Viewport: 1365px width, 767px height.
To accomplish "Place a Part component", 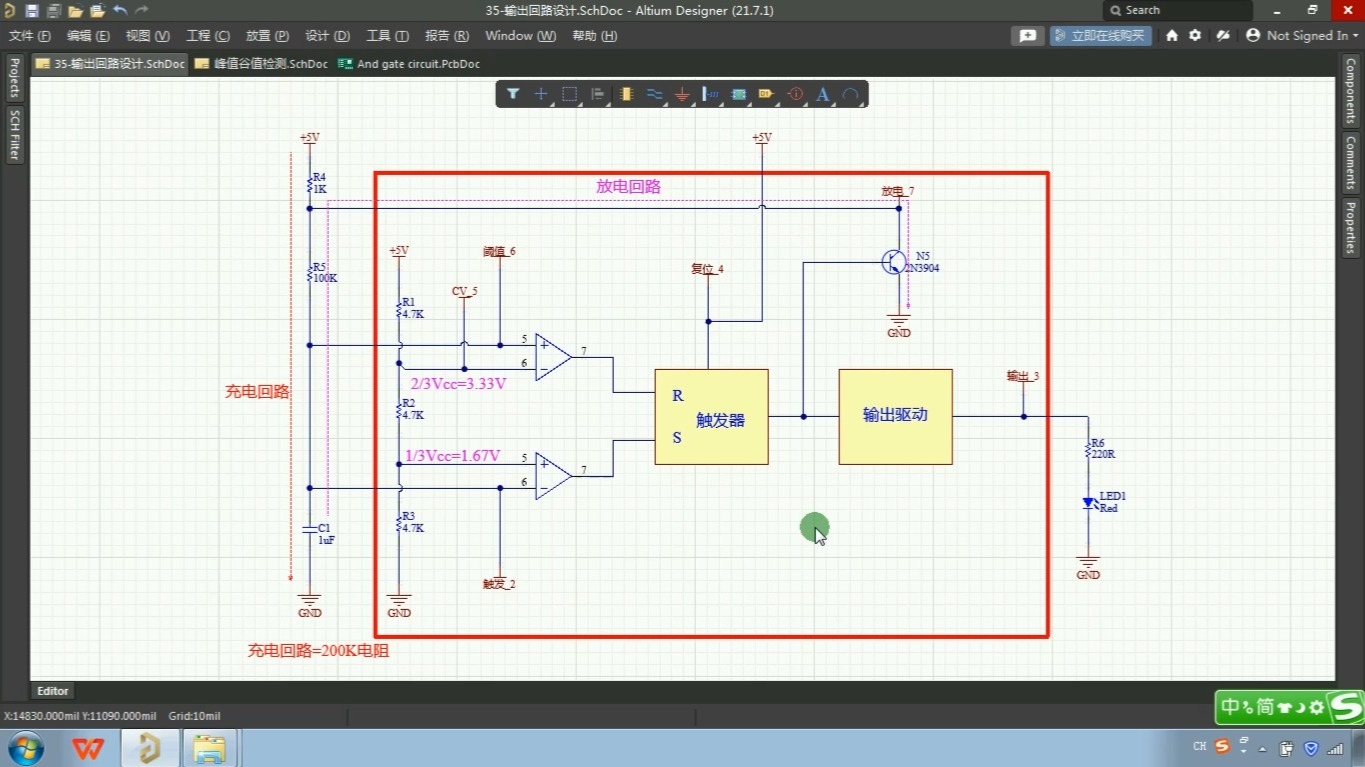I will (626, 94).
